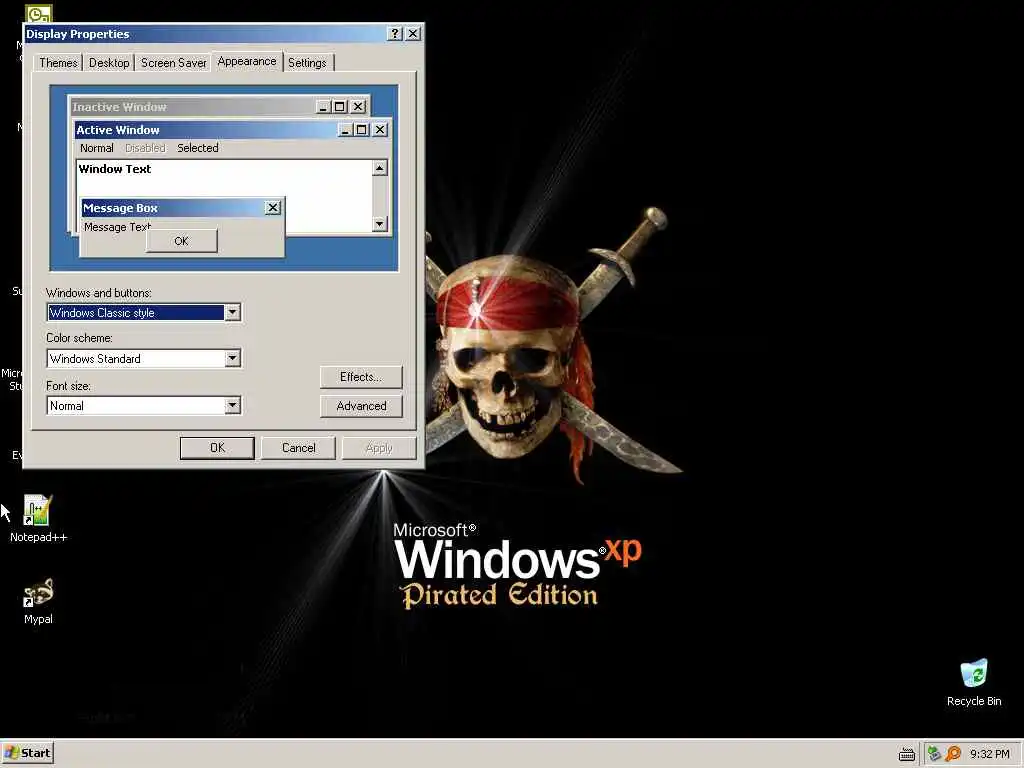Click Selected in the preview menu
The width and height of the screenshot is (1024, 768).
[198, 148]
